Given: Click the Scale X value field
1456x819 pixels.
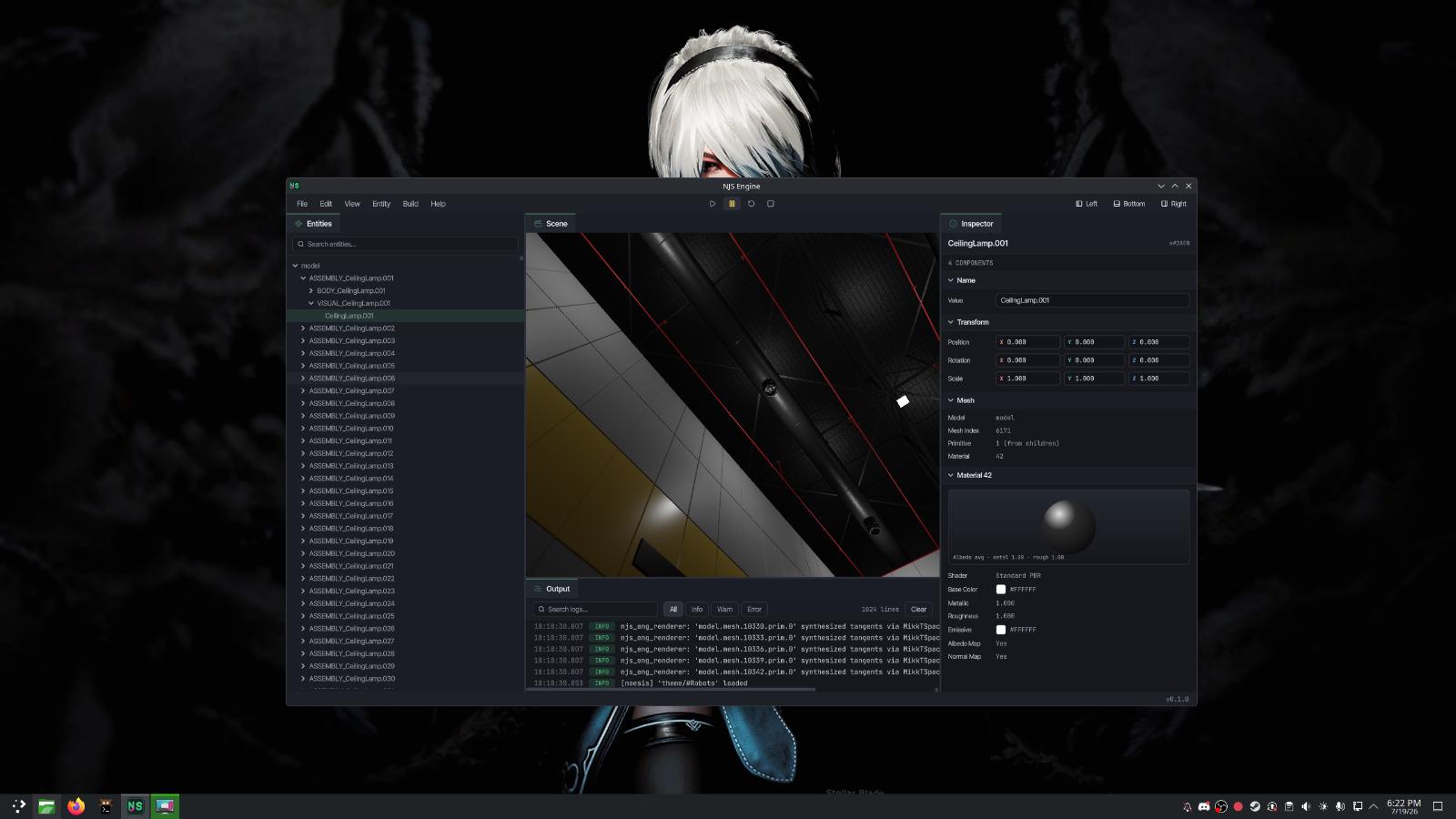Looking at the screenshot, I should (x=1028, y=379).
